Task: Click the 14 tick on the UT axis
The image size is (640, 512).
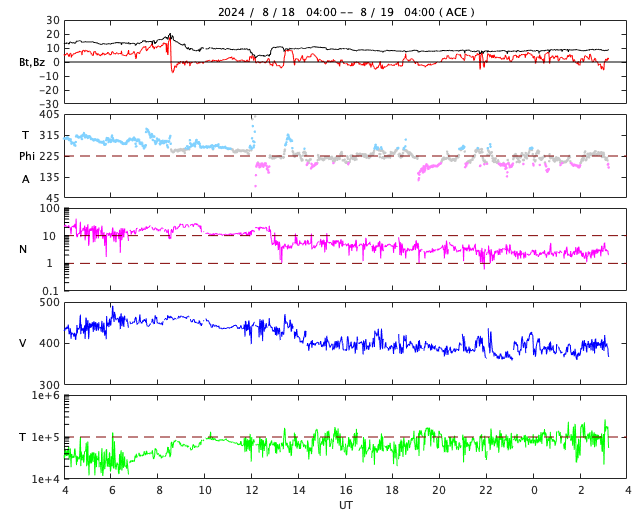Action: pyautogui.click(x=299, y=490)
